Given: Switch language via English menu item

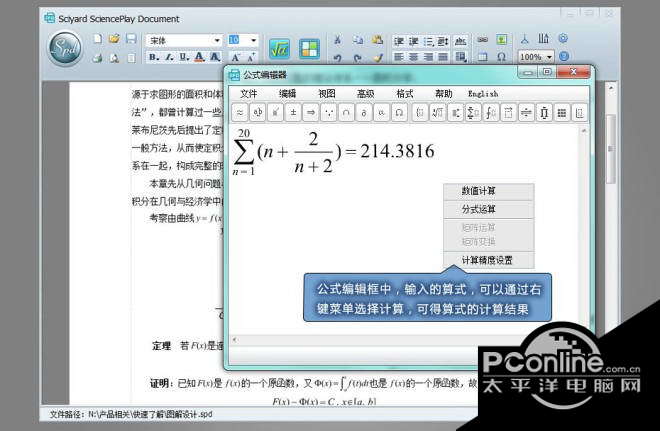Looking at the screenshot, I should coord(483,93).
